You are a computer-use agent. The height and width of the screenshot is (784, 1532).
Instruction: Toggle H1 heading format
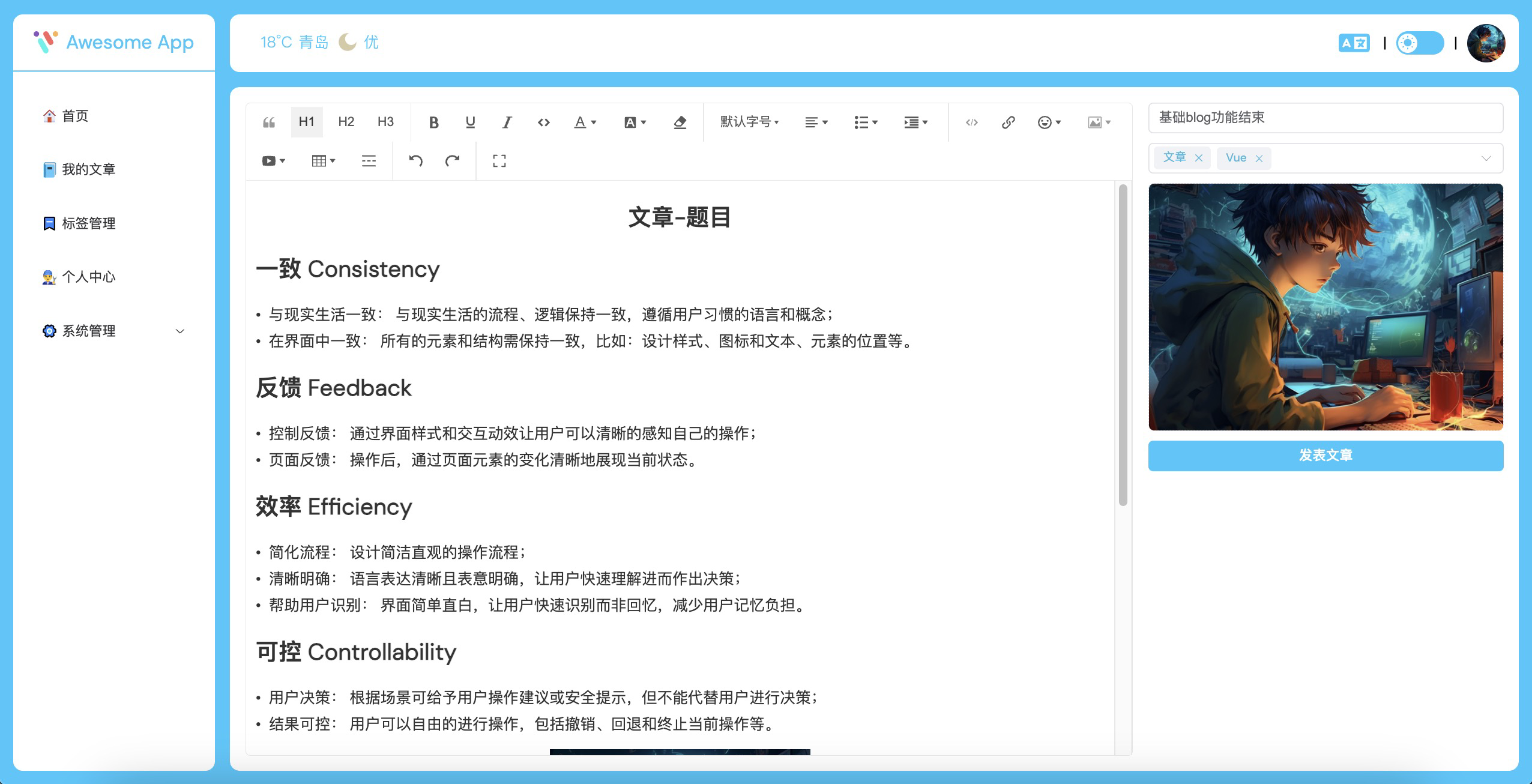coord(306,122)
